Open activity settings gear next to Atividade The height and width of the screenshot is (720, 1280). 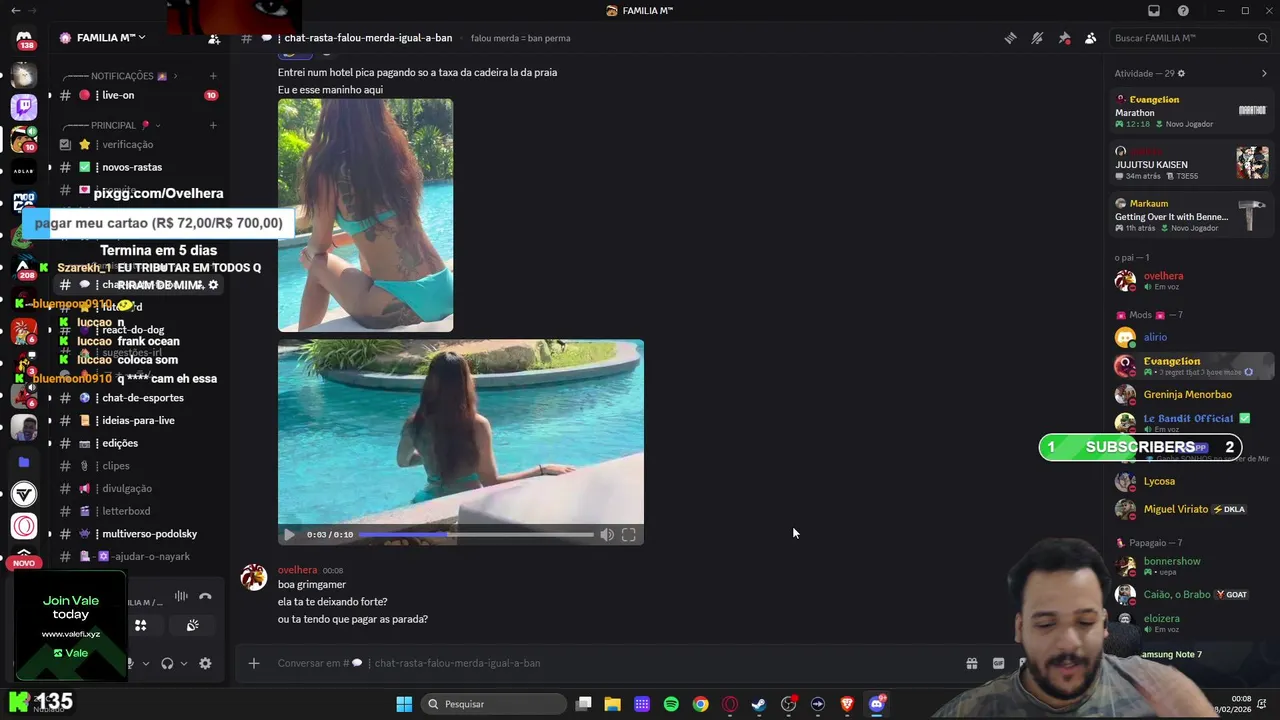point(1181,73)
